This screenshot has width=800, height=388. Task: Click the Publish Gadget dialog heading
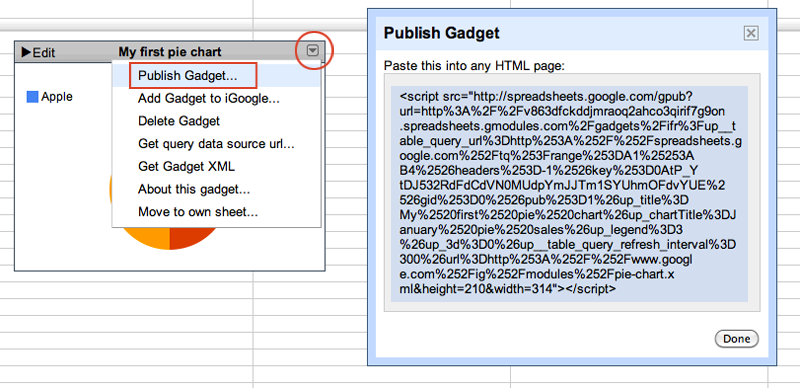click(441, 33)
